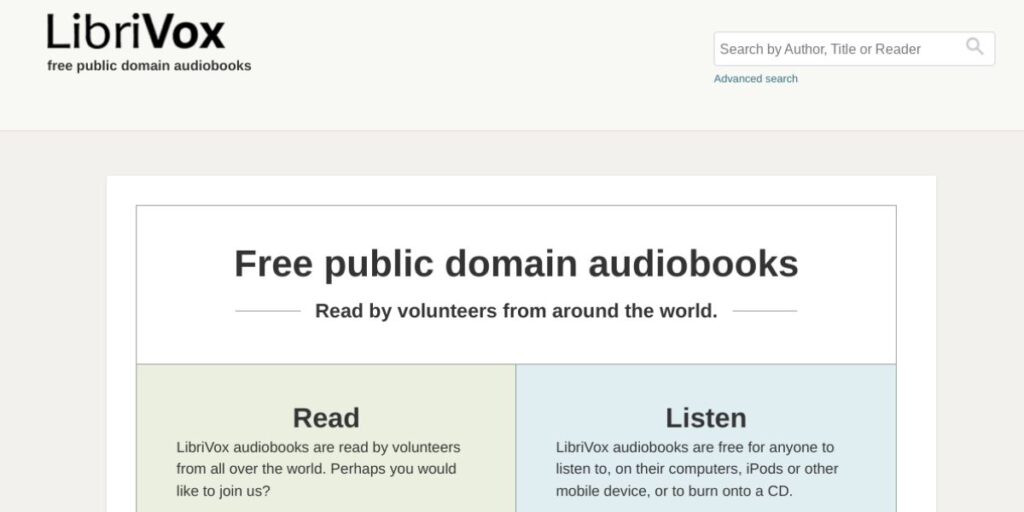The image size is (1024, 512).
Task: Open the LibriVox logo home link
Action: pyautogui.click(x=136, y=31)
